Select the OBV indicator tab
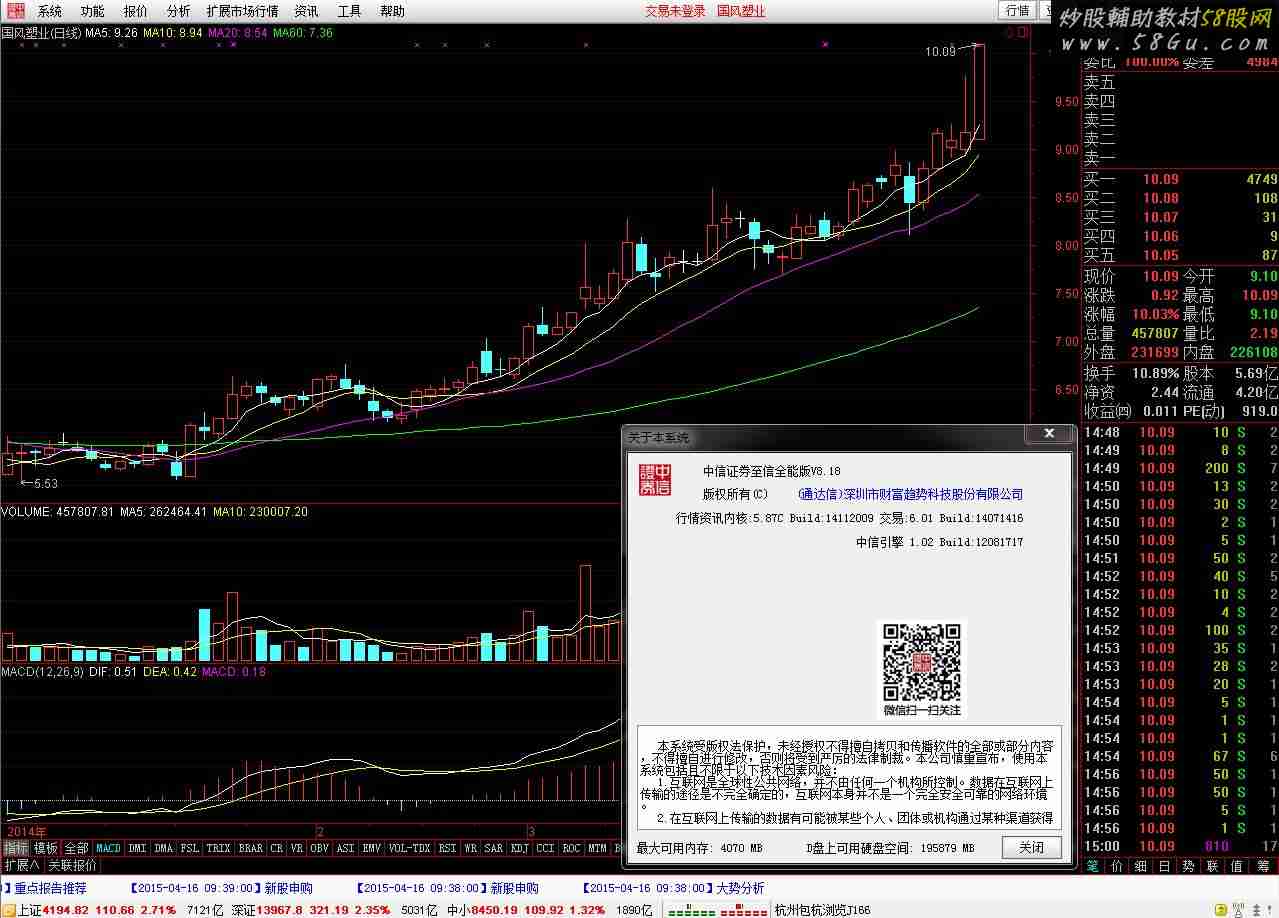The height and width of the screenshot is (918, 1279). (x=319, y=848)
